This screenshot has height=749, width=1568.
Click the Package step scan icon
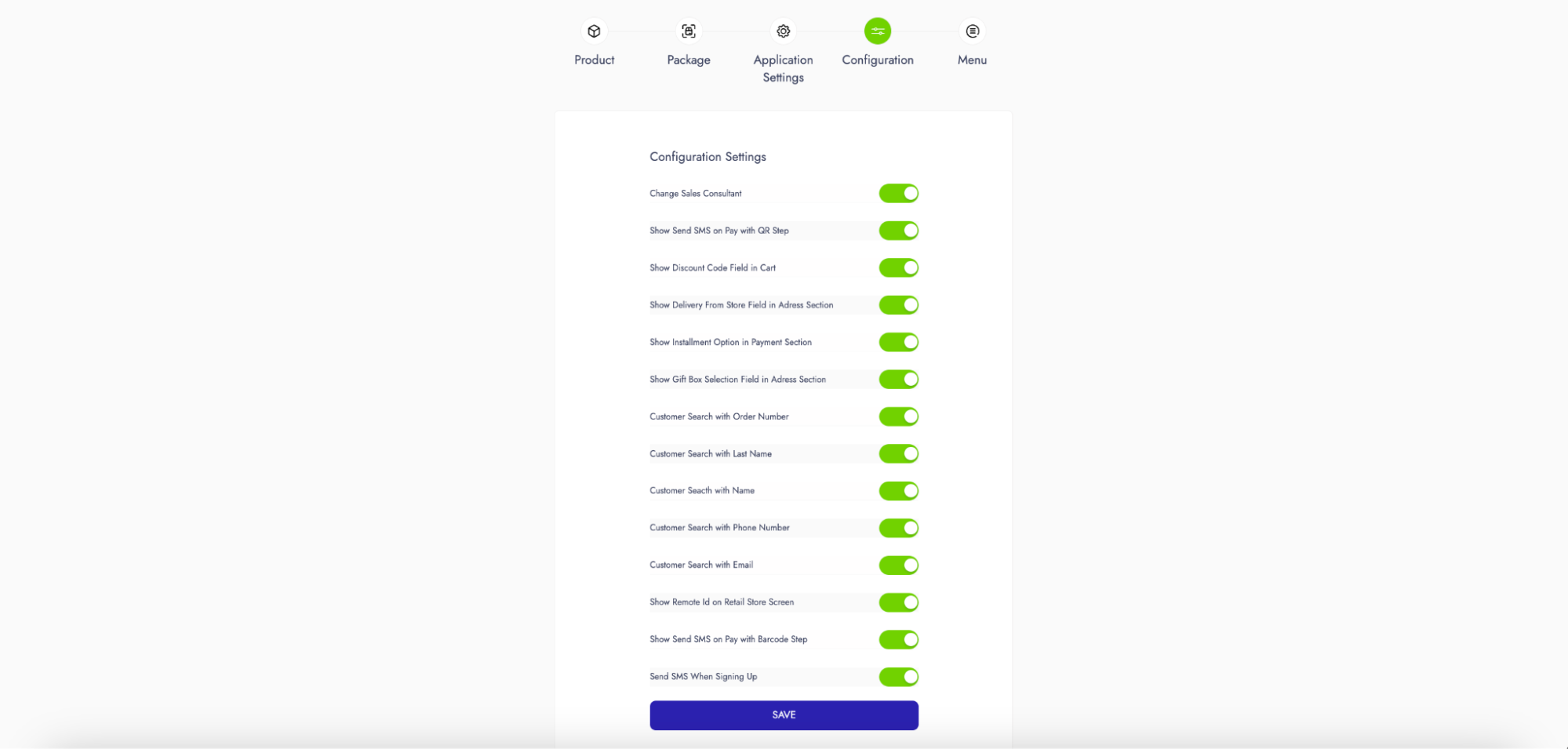point(689,31)
